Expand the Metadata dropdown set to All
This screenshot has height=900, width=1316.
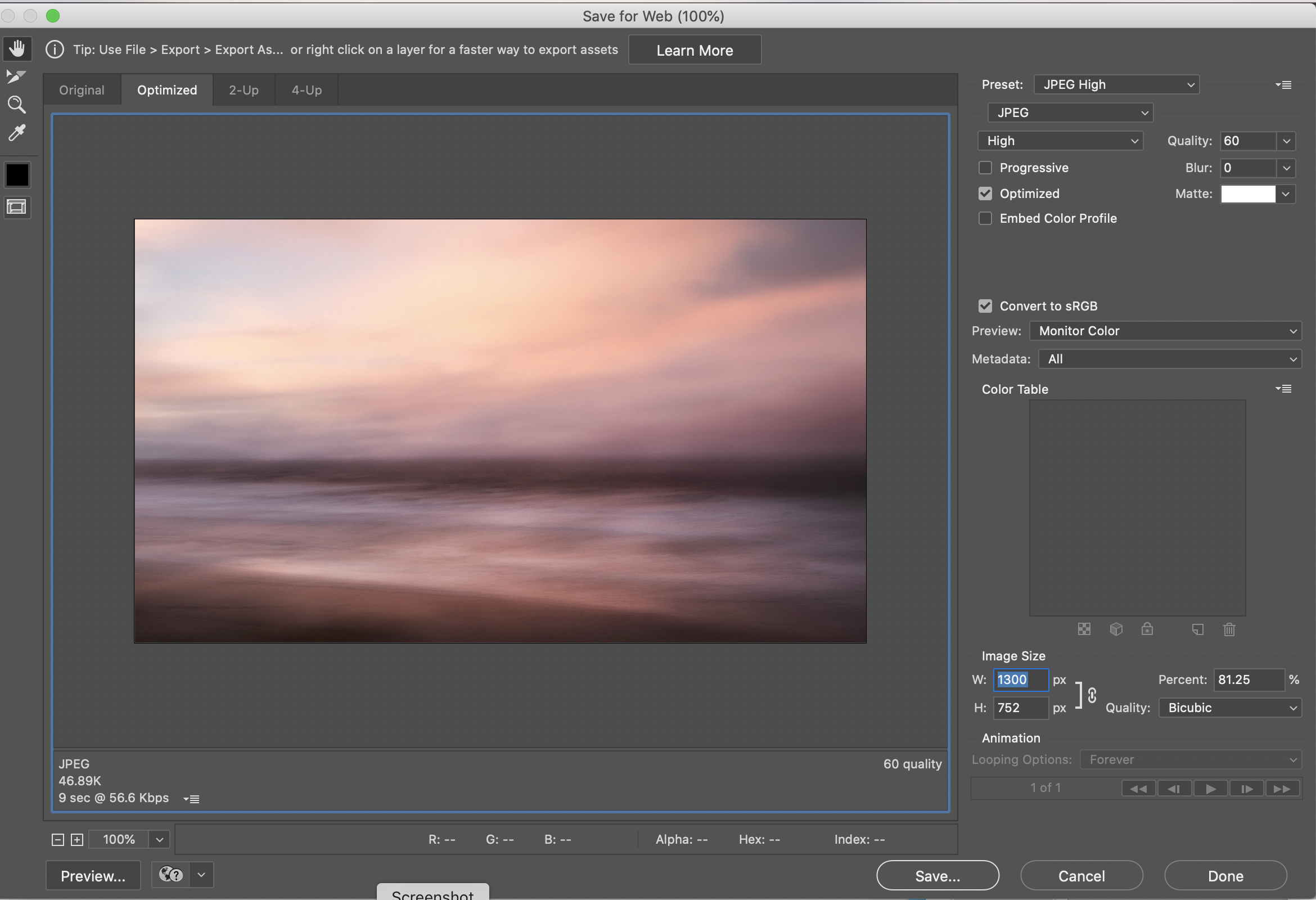(x=1170, y=359)
